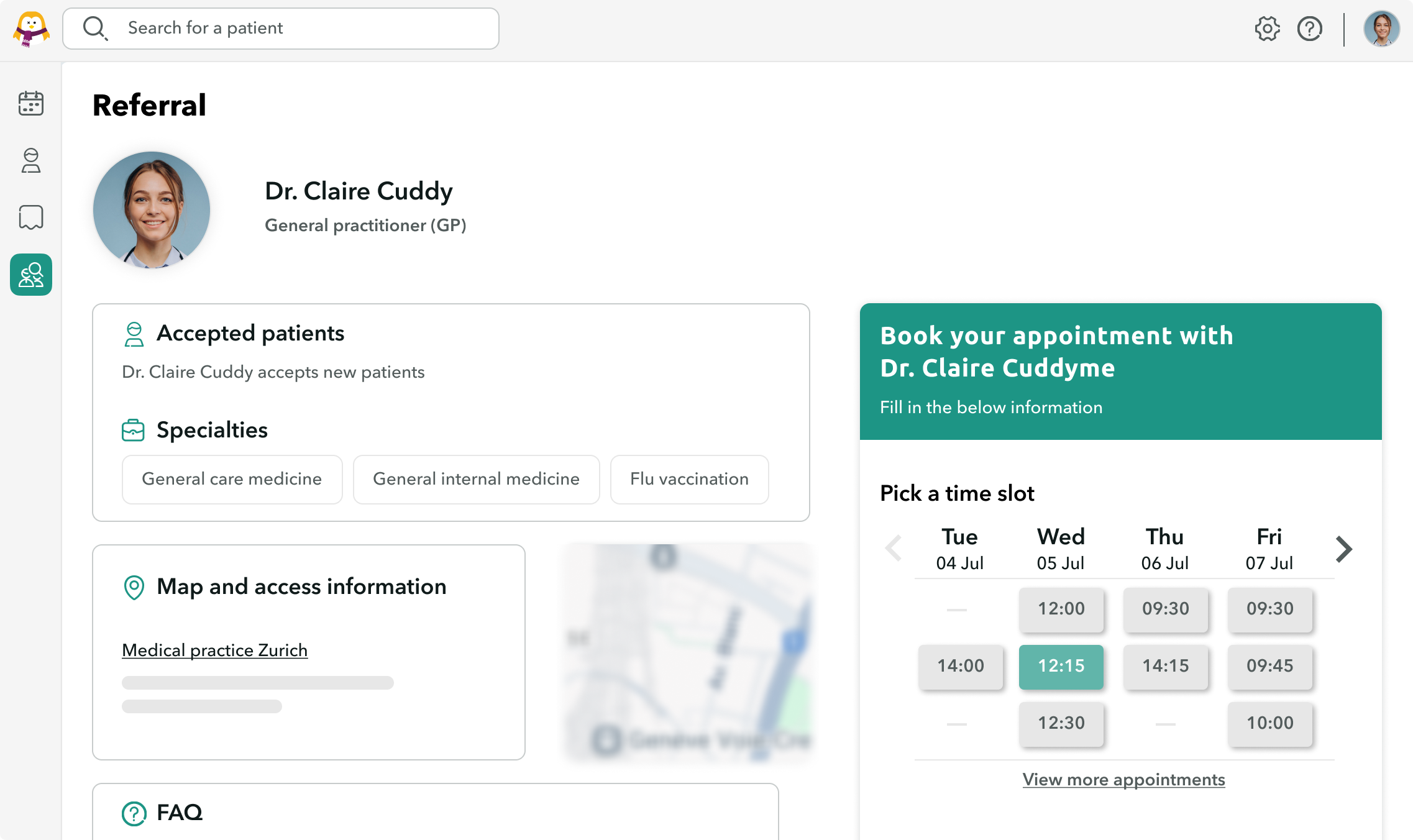Open the blurred map thumbnail
1413x840 pixels.
click(688, 652)
